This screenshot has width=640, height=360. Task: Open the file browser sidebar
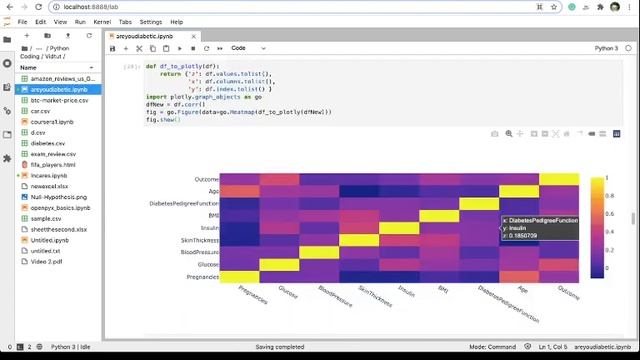7,40
